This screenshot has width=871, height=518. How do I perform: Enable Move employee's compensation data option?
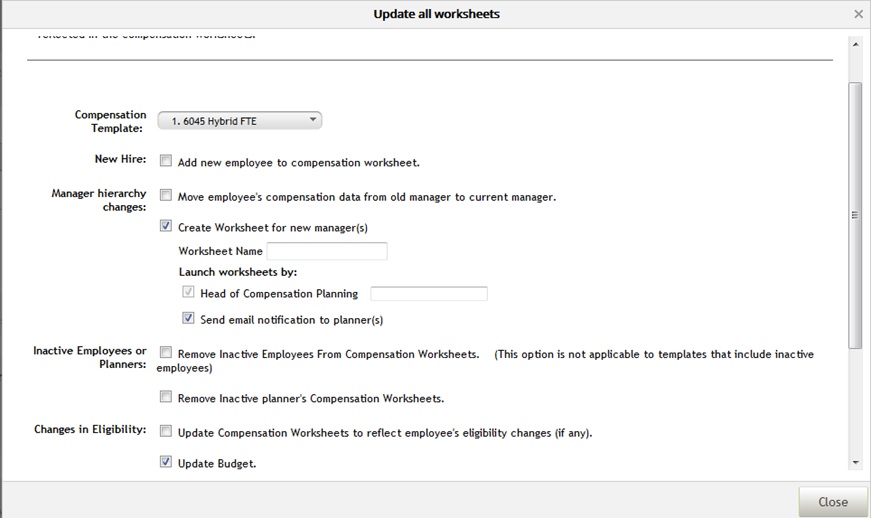pyautogui.click(x=166, y=195)
